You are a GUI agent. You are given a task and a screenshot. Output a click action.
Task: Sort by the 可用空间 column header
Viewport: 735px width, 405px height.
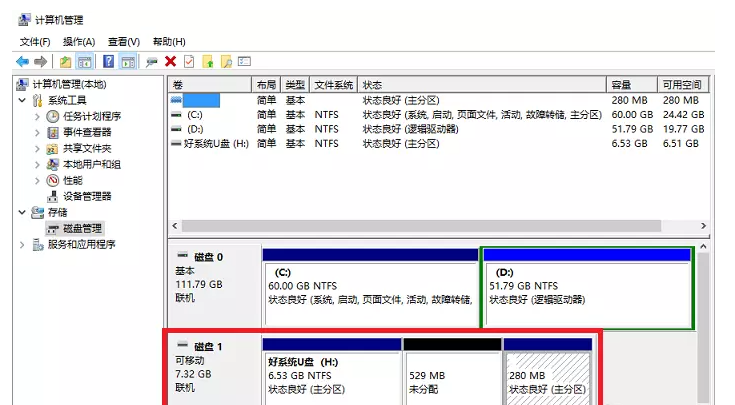(x=683, y=85)
